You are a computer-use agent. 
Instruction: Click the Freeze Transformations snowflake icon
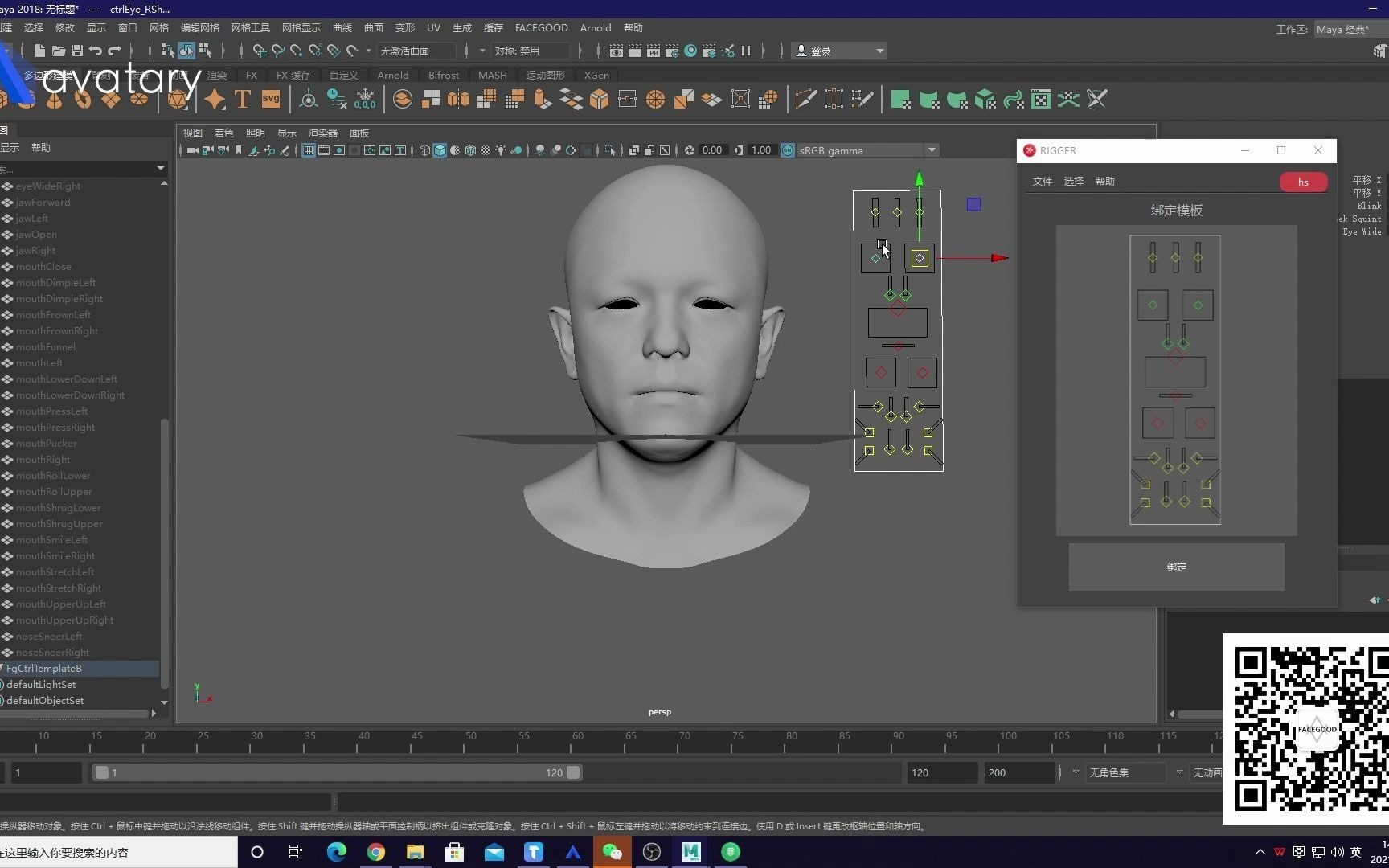point(365,100)
